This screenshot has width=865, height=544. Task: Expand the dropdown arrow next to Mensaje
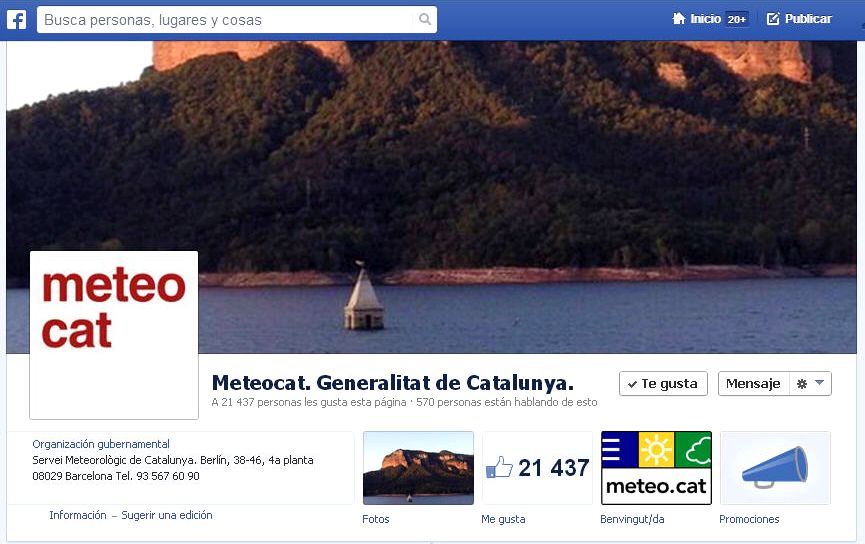[x=819, y=383]
